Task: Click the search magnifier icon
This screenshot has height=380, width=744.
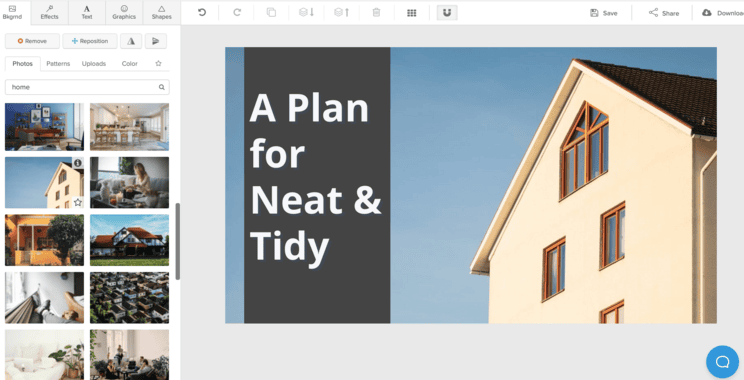Action: click(162, 87)
